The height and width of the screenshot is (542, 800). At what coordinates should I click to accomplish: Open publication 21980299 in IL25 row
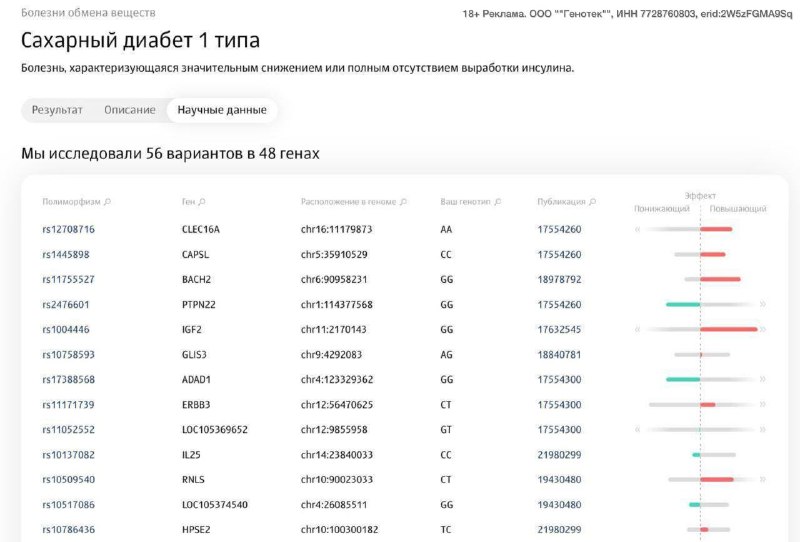559,455
